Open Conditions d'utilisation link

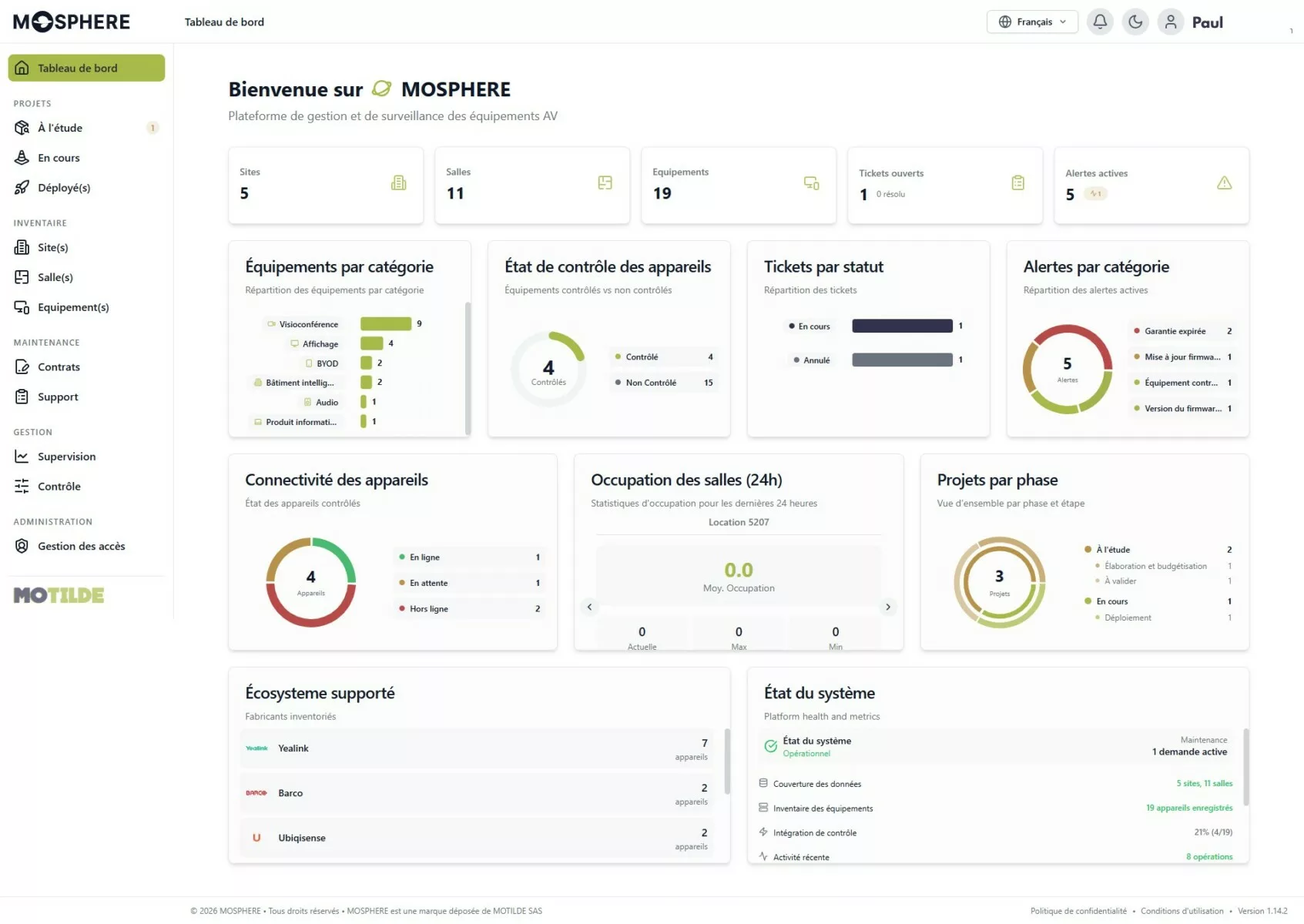tap(1182, 911)
